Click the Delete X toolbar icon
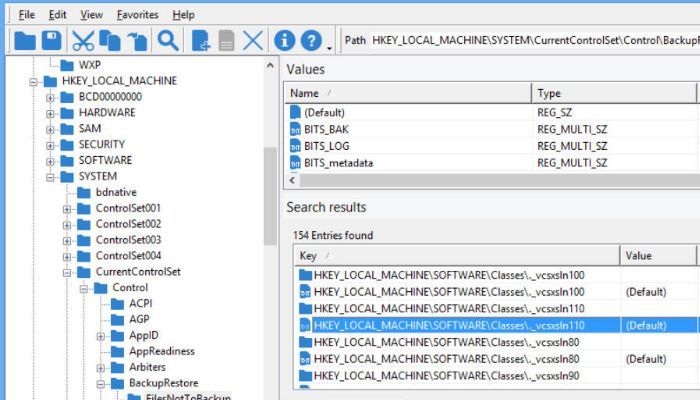Image resolution: width=700 pixels, height=400 pixels. (x=253, y=41)
